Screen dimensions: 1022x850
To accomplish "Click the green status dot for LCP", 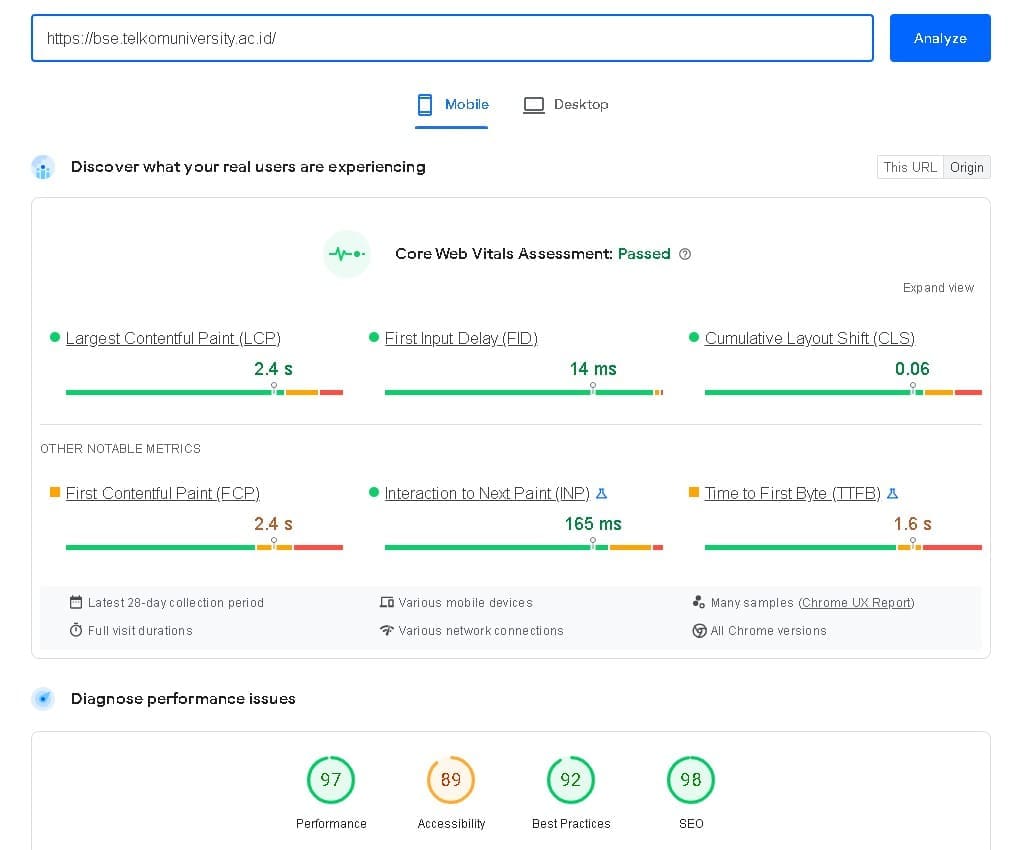I will click(55, 337).
